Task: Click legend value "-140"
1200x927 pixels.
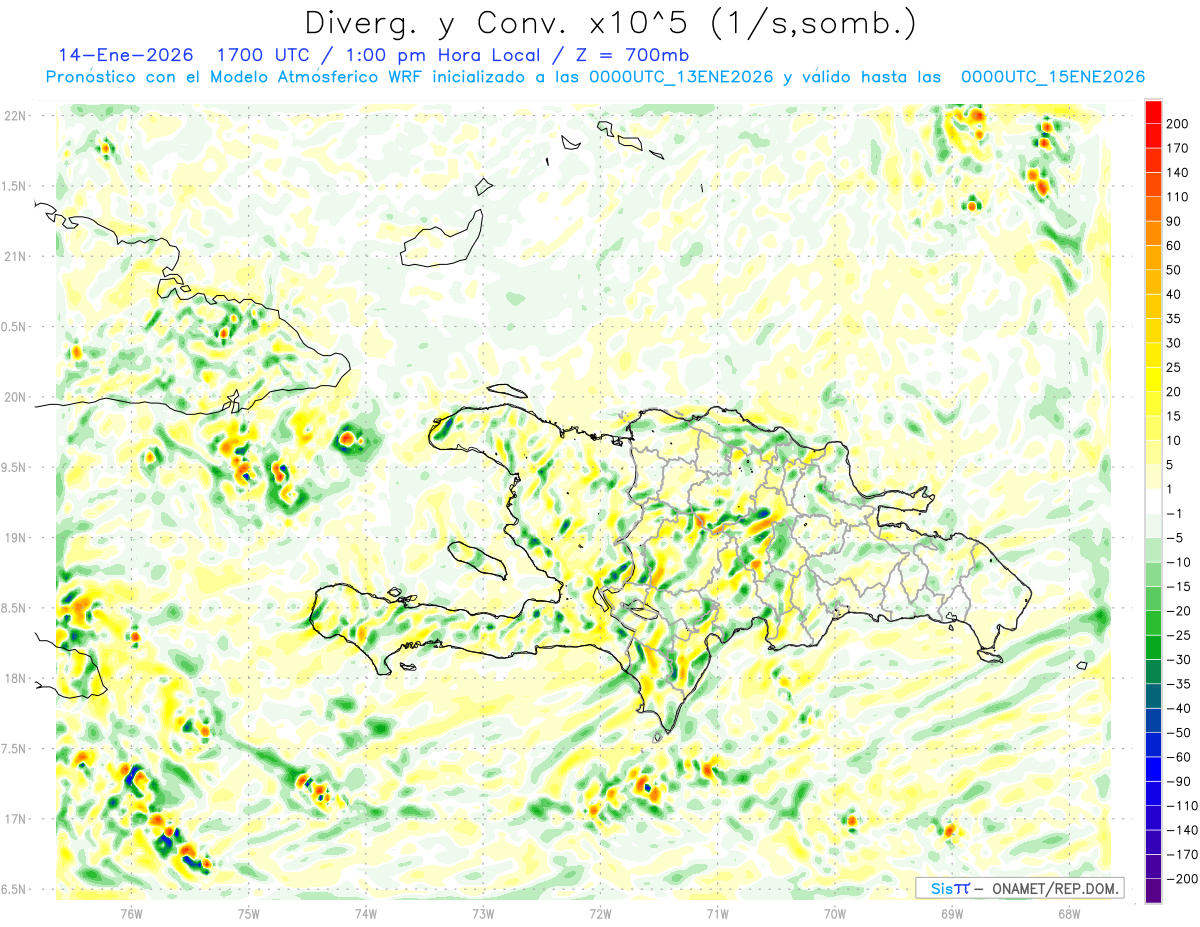Action: click(x=1183, y=831)
